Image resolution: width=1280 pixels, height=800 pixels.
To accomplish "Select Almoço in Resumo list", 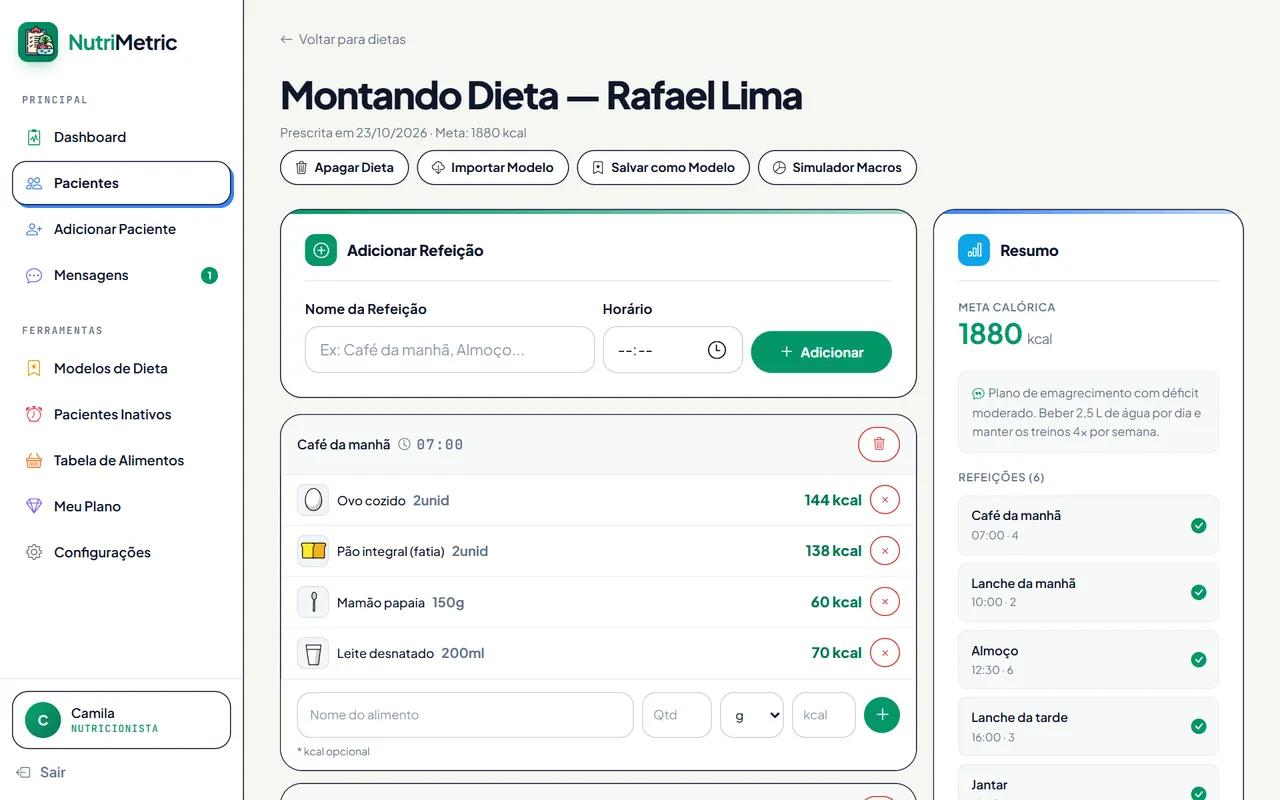I will click(1088, 660).
